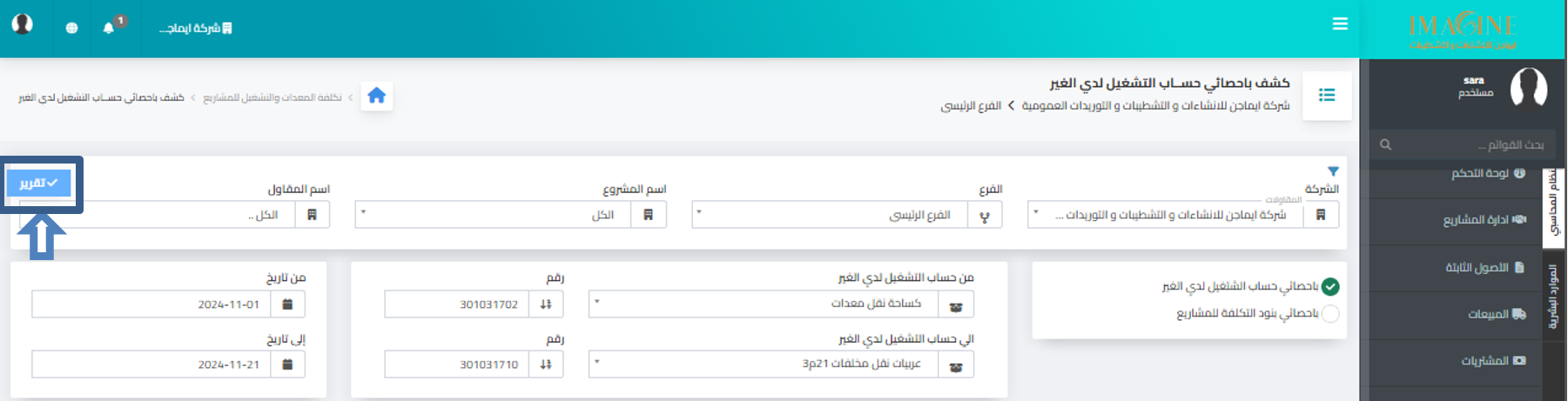This screenshot has height=401, width=1568.
Task: Click the تقرير report button
Action: (39, 183)
